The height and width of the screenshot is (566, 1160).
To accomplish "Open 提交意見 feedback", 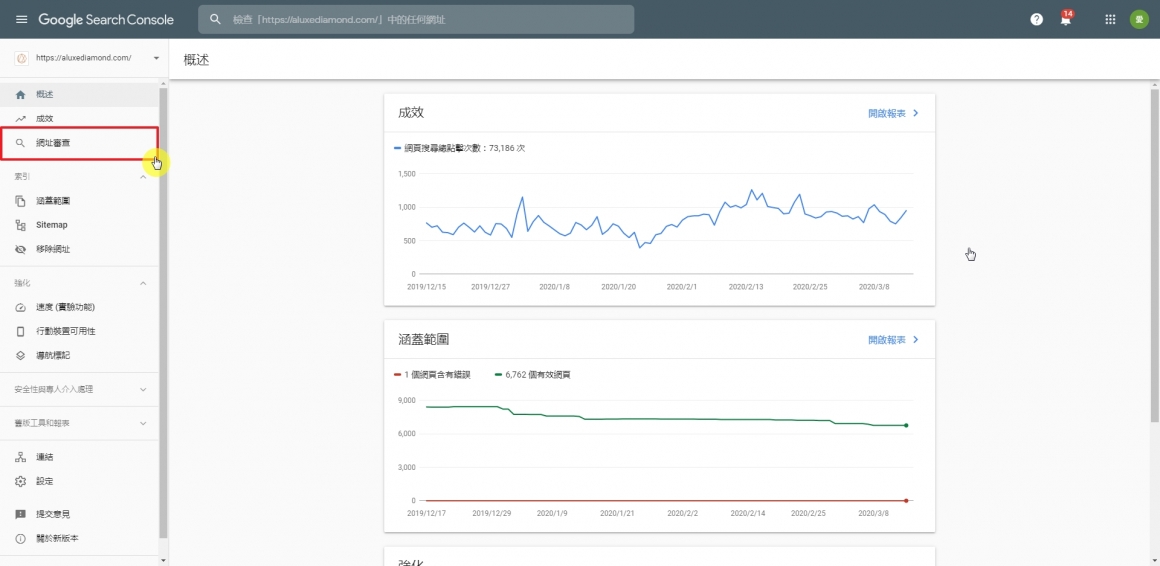I will coord(79,514).
